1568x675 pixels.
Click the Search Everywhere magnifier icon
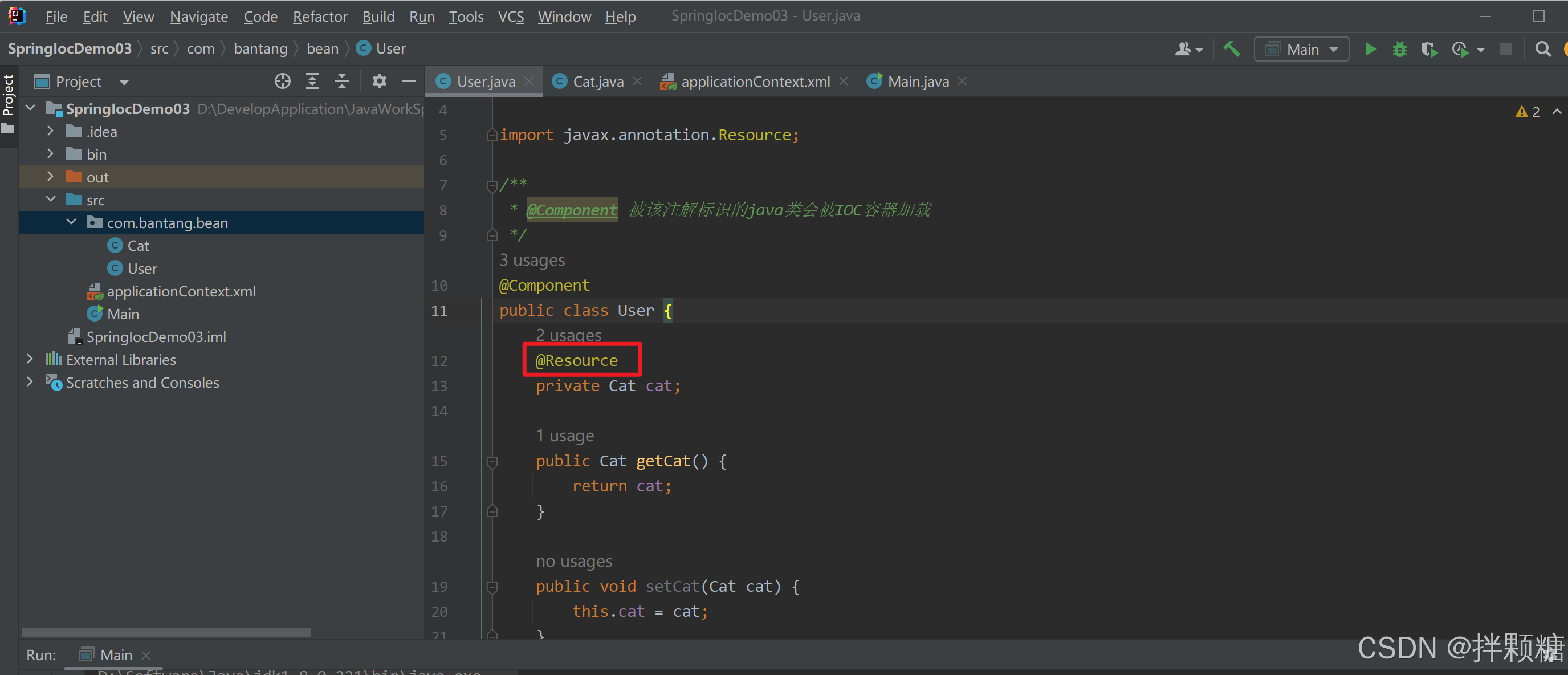[1542, 49]
